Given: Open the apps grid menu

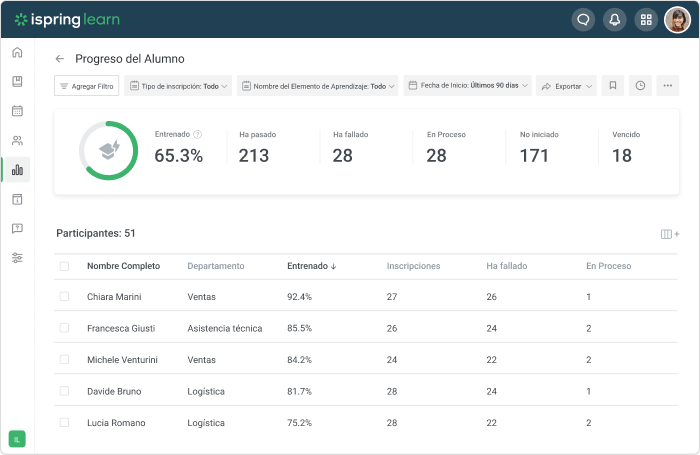Looking at the screenshot, I should (646, 20).
